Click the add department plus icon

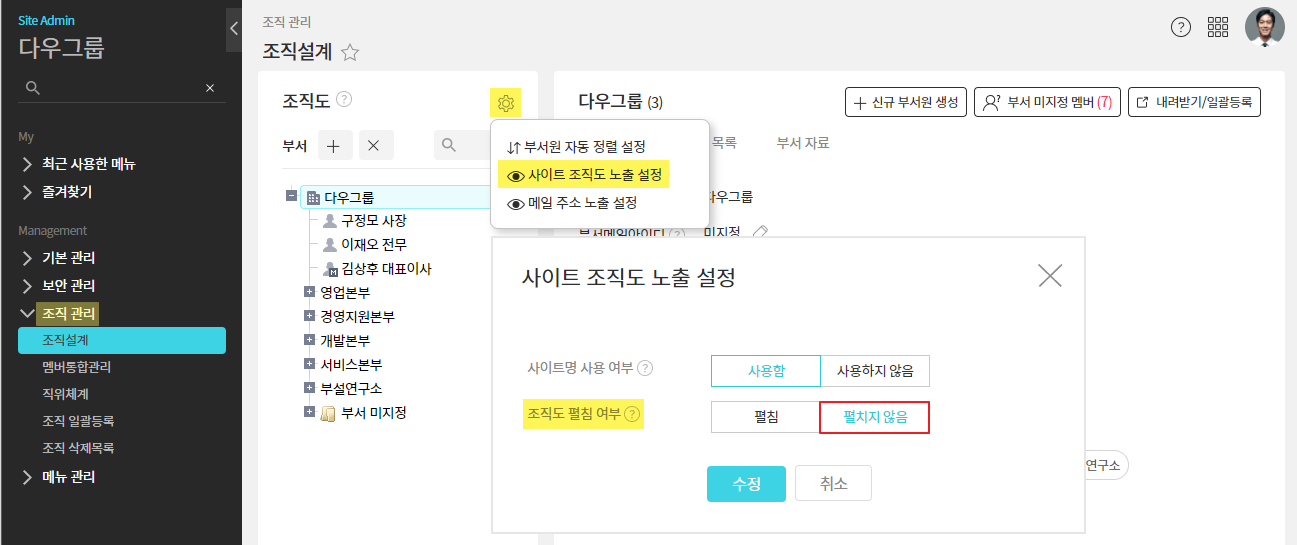(334, 146)
